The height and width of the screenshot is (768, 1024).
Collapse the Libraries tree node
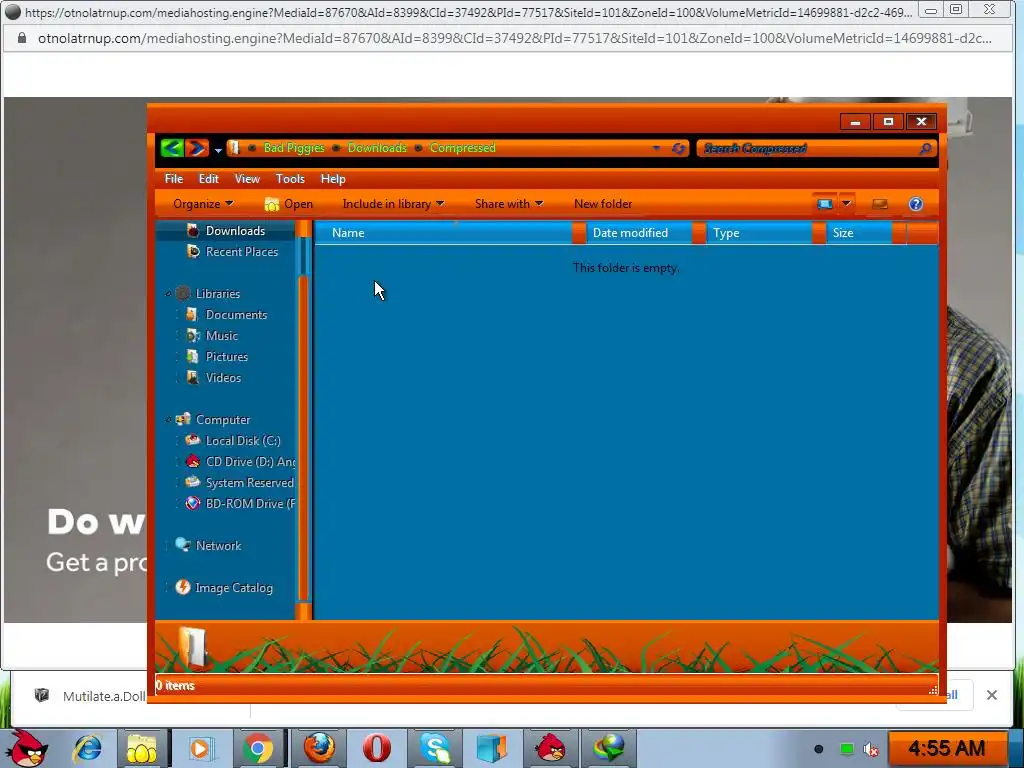coord(168,294)
